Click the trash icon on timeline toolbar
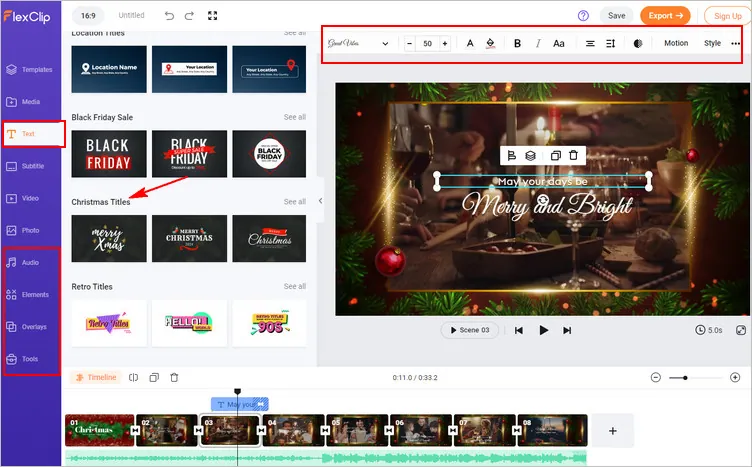The image size is (752, 467). click(174, 377)
